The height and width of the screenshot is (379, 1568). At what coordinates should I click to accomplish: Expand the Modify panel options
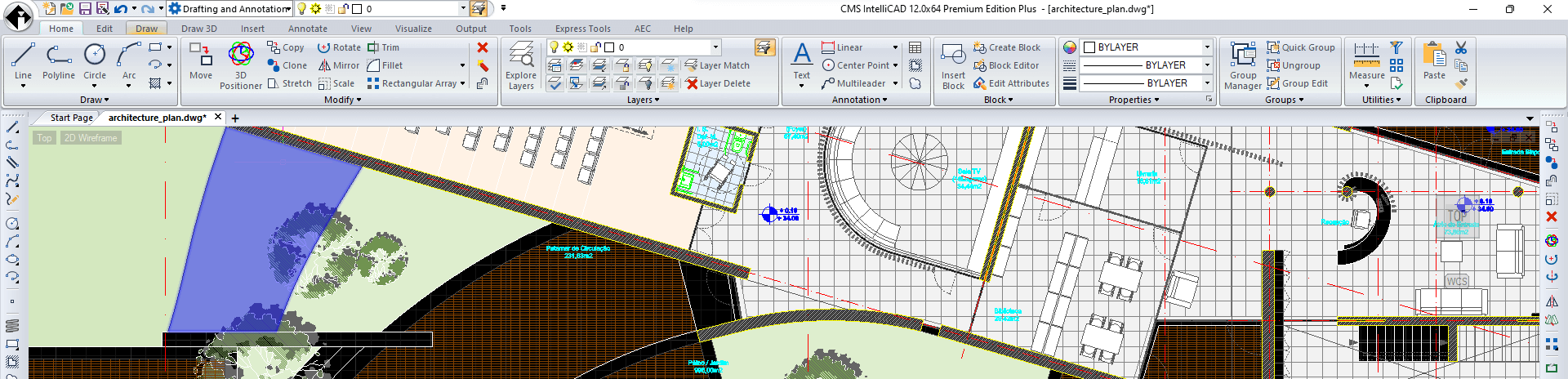click(x=343, y=100)
